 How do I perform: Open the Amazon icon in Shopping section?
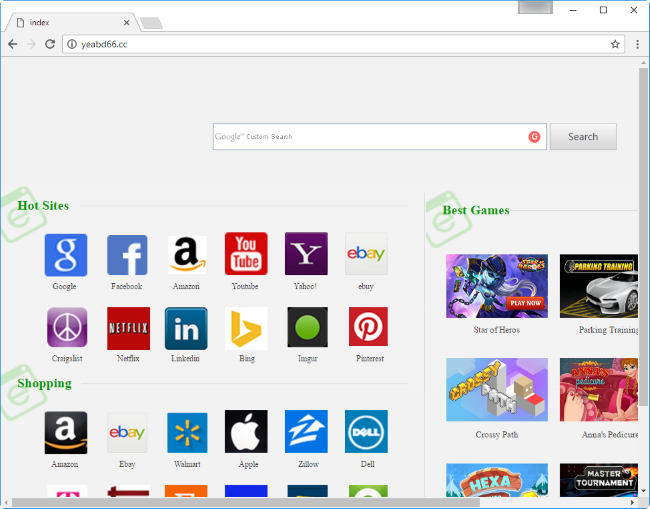pos(66,432)
